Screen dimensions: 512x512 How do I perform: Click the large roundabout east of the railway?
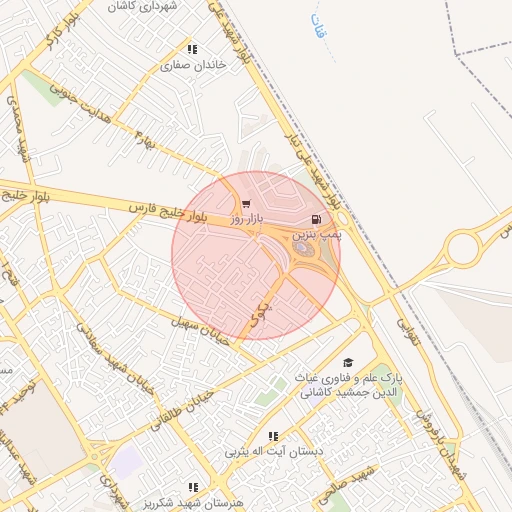(x=463, y=249)
